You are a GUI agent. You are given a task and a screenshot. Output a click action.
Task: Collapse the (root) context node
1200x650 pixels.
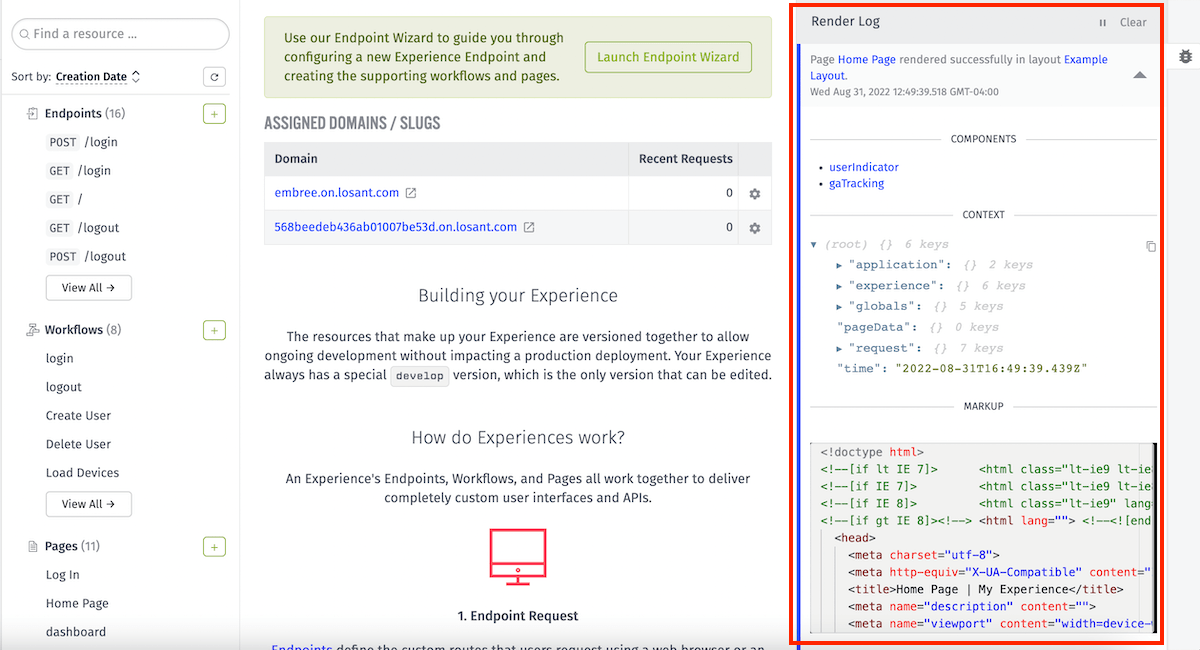(814, 245)
